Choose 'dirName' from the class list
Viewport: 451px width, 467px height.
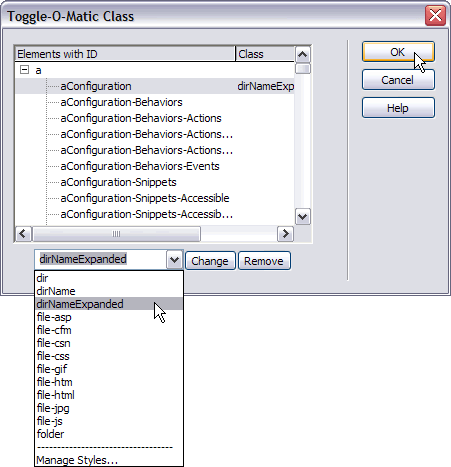(x=109, y=291)
